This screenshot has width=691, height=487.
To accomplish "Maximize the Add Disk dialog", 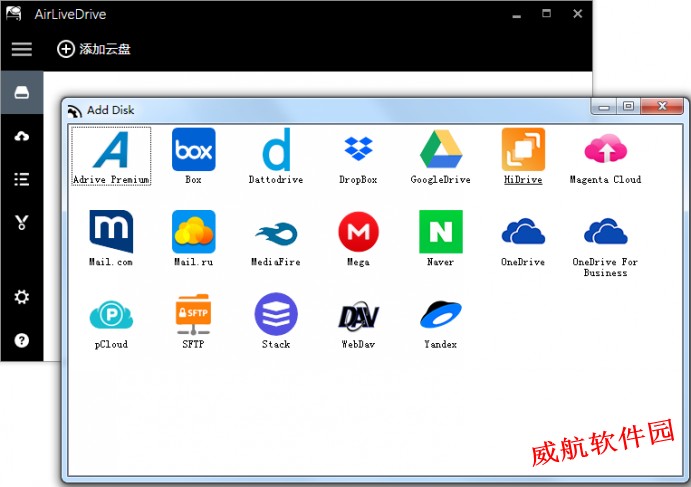I will click(629, 106).
